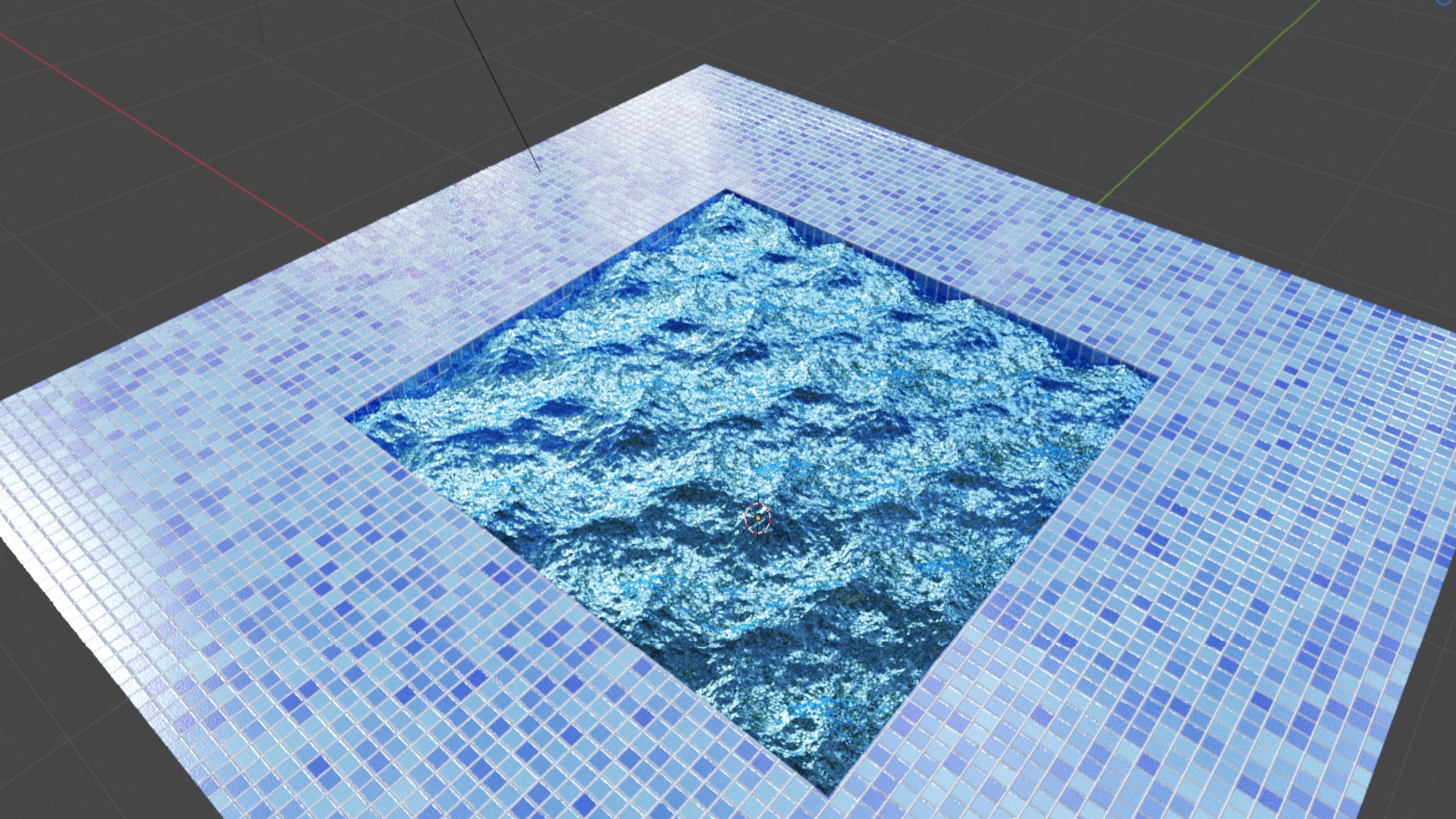This screenshot has width=1456, height=819.
Task: Select the short black line at top left
Action: (259, 20)
